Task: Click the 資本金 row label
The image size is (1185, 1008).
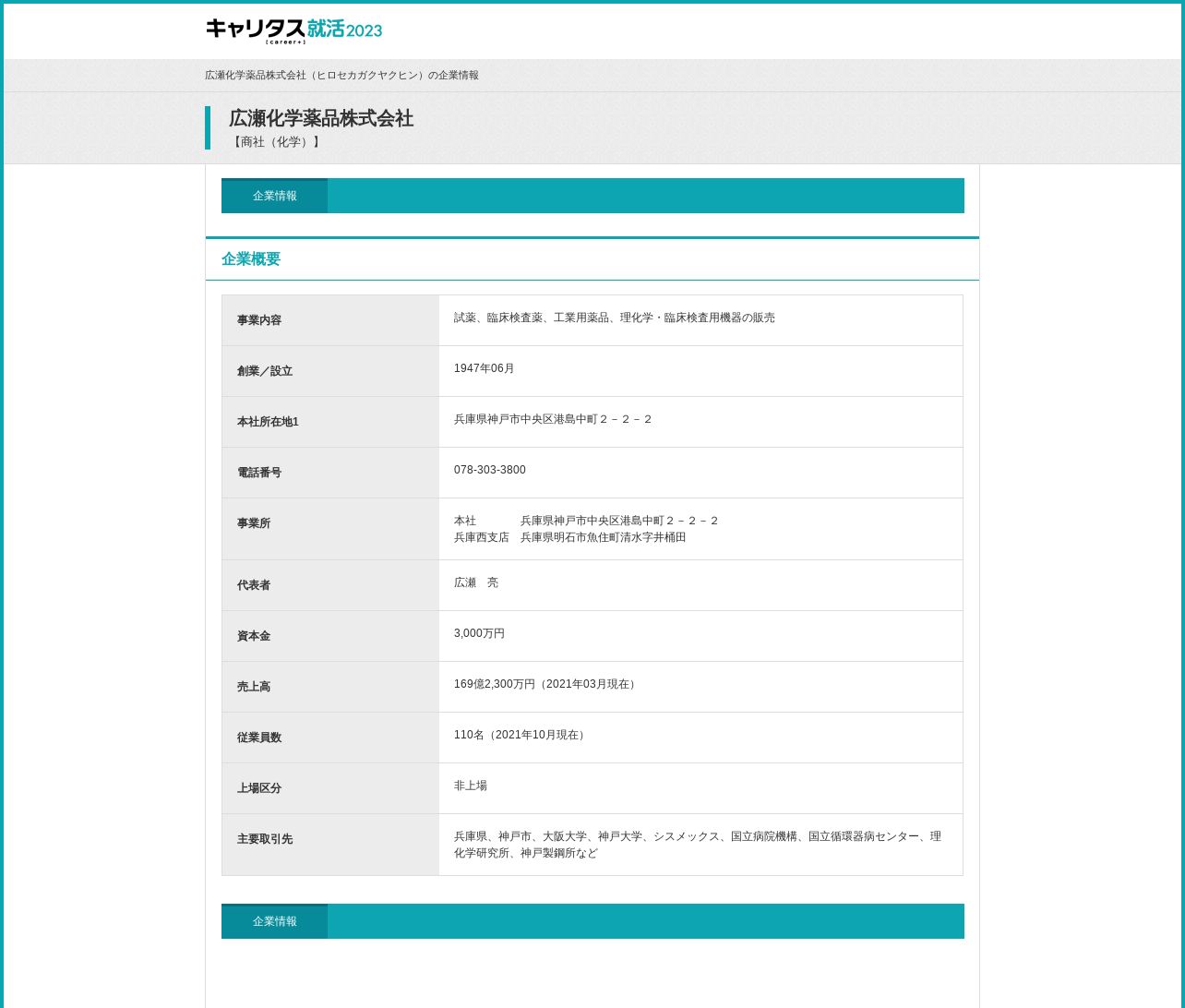Action: click(x=254, y=636)
